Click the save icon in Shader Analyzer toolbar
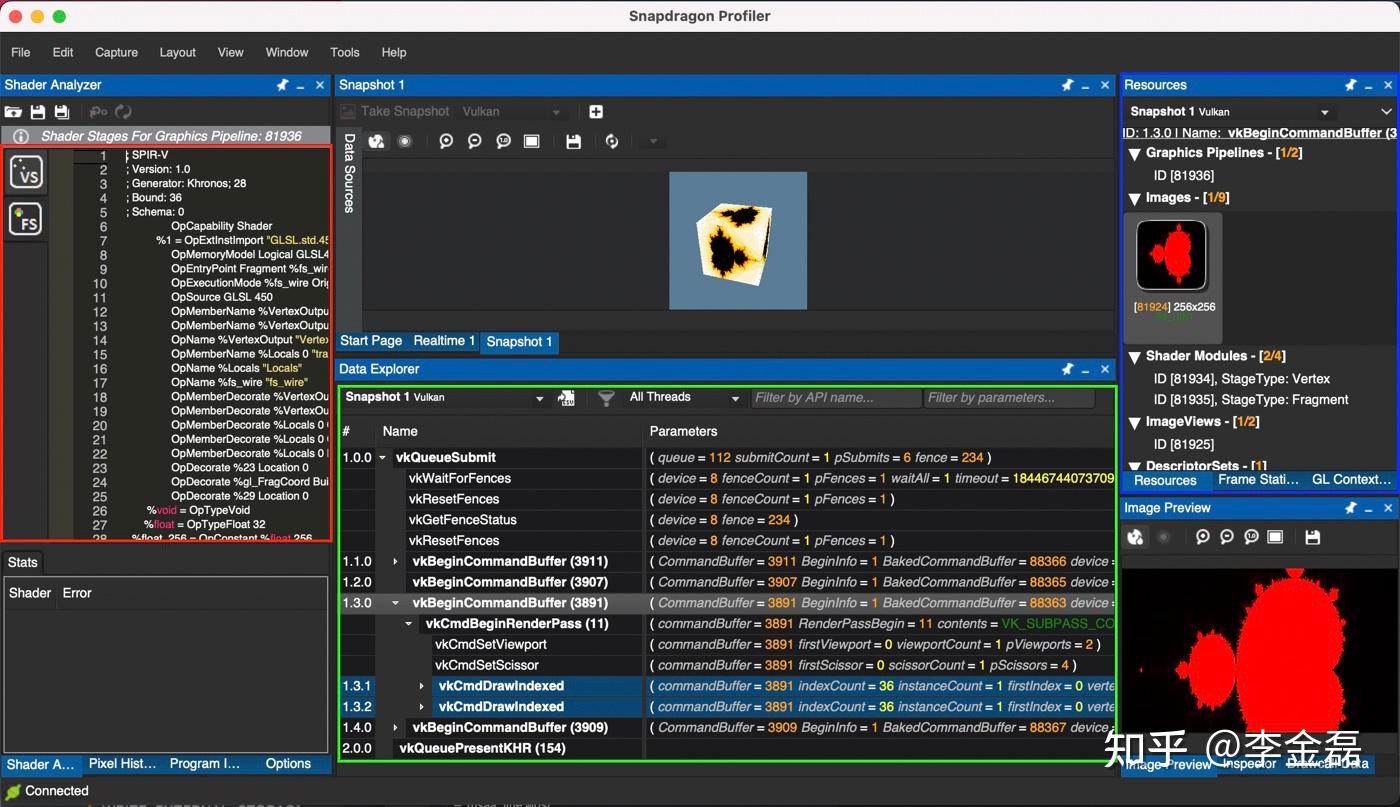 pos(37,111)
